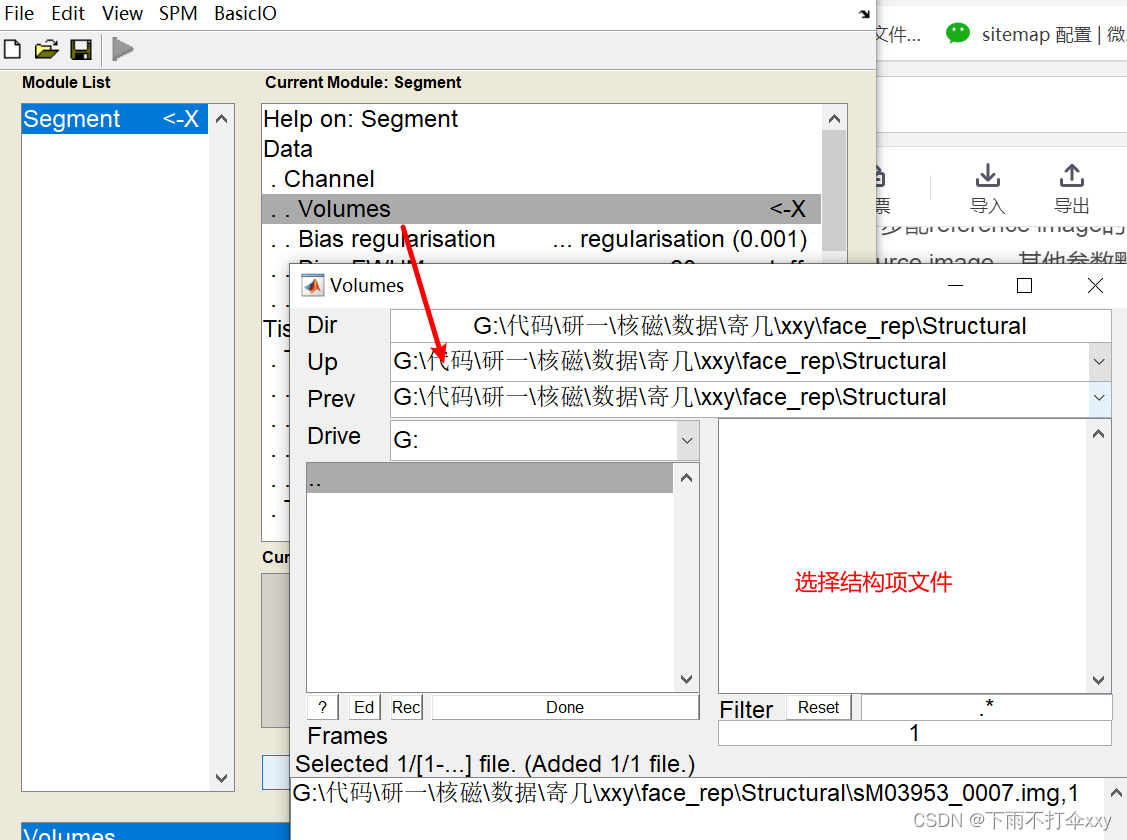Select the '..' parent folder entry

pyautogui.click(x=489, y=479)
